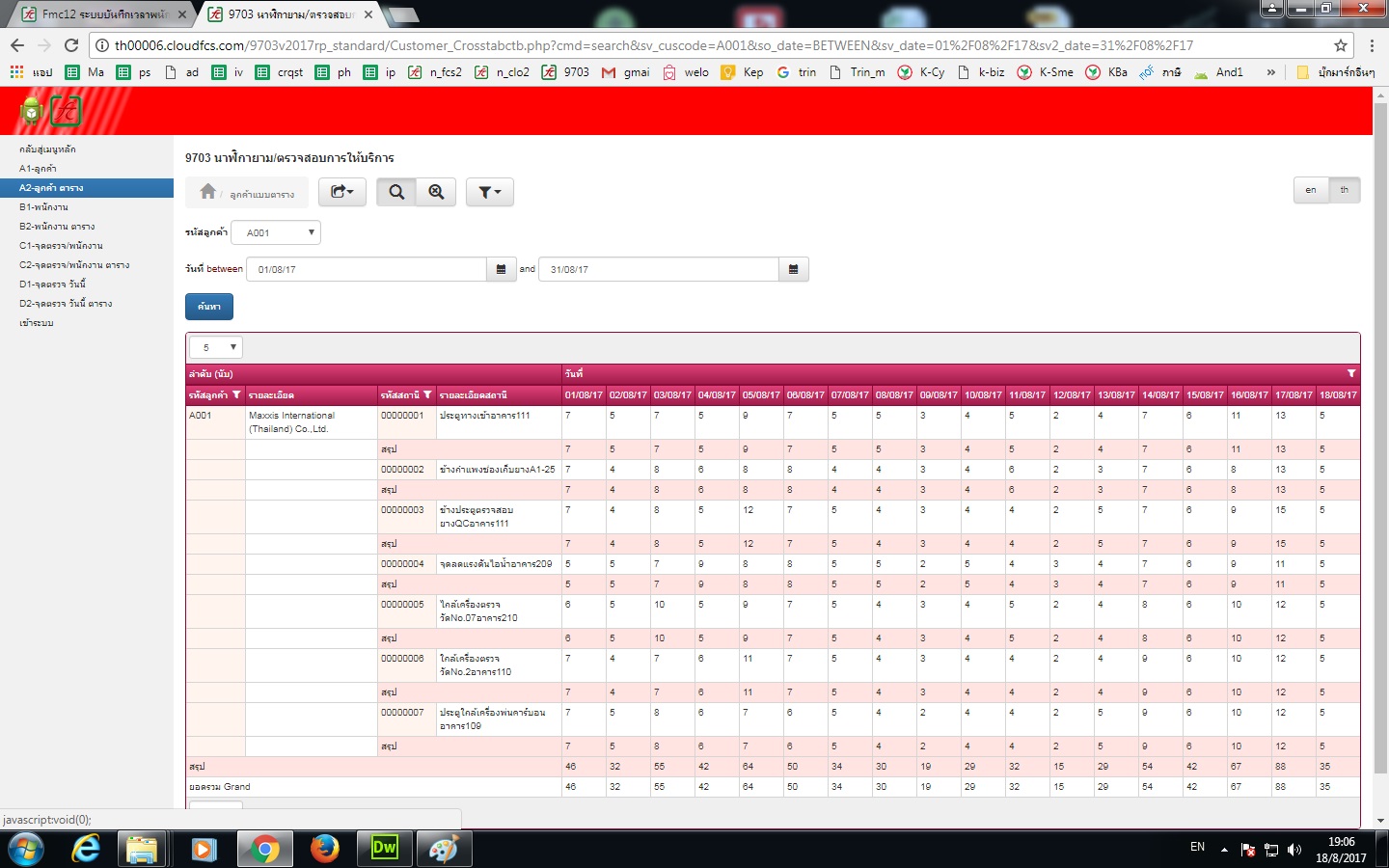The width and height of the screenshot is (1389, 868).
Task: Click filter icon on location code column
Action: point(427,394)
